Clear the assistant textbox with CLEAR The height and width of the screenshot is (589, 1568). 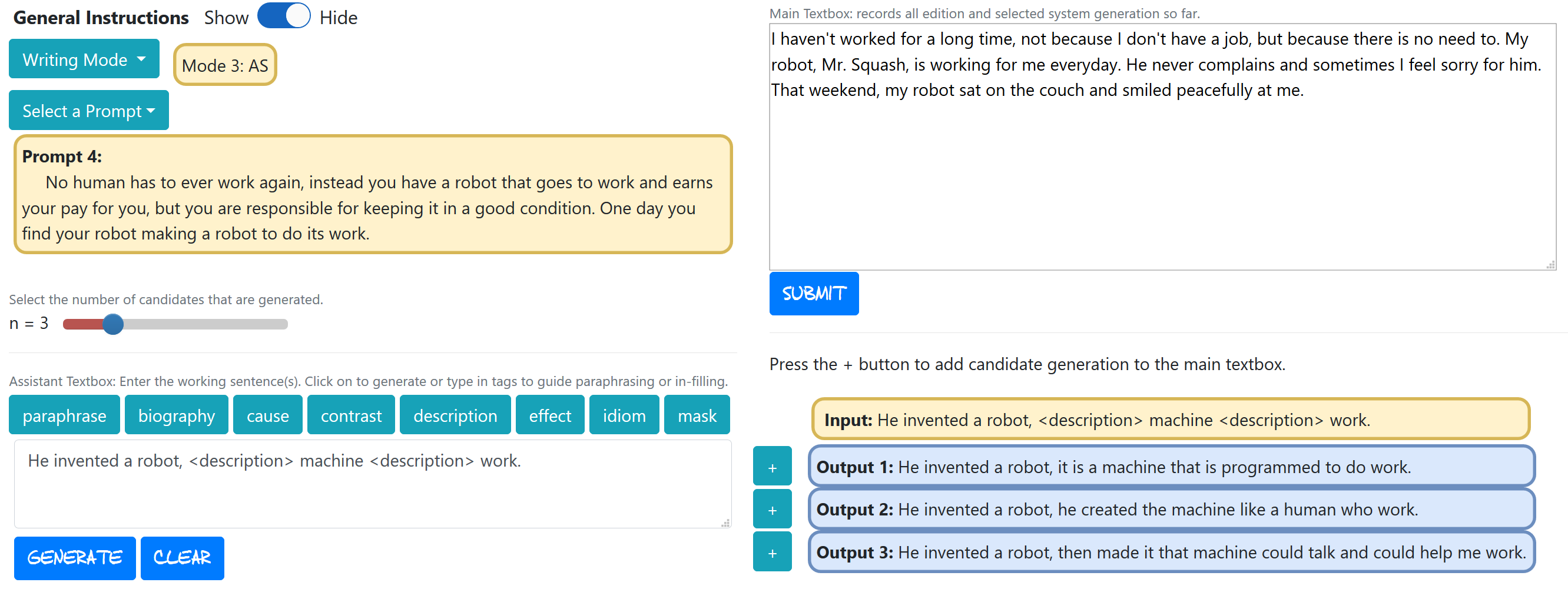182,557
